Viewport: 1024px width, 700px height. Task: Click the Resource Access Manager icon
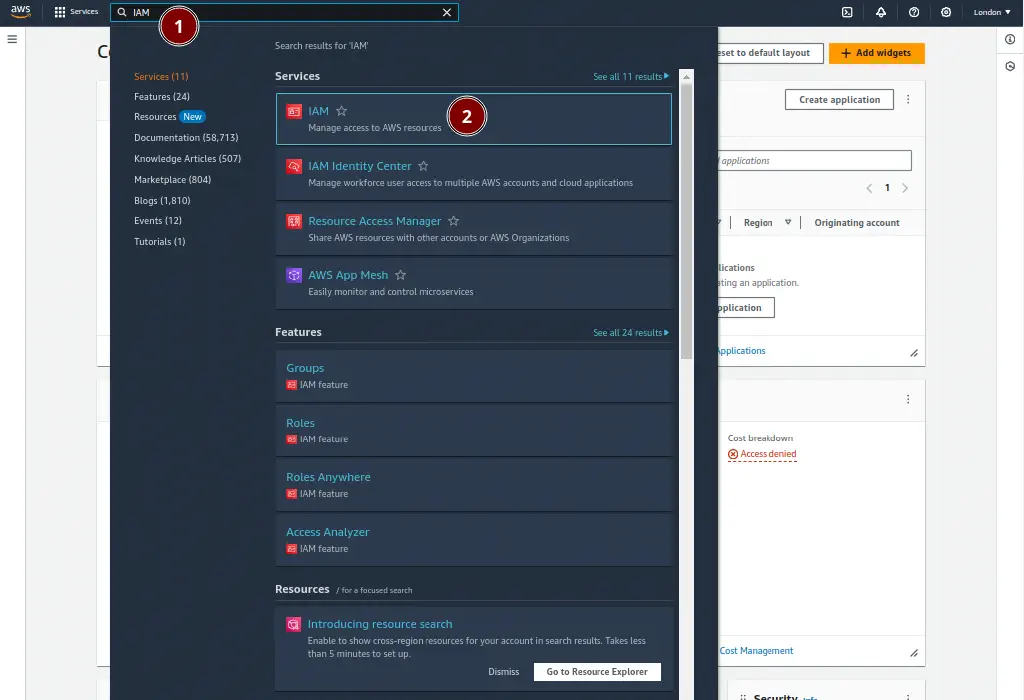(294, 221)
